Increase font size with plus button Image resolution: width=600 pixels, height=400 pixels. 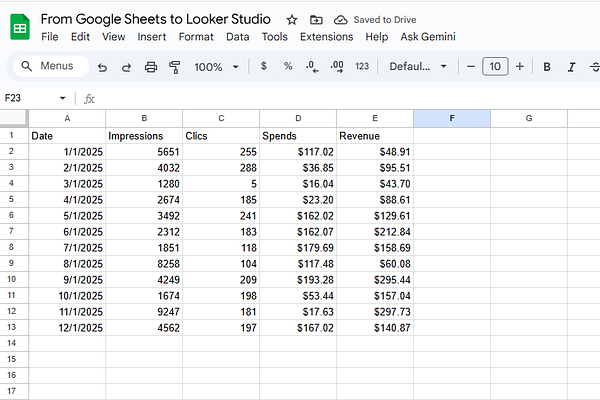520,67
